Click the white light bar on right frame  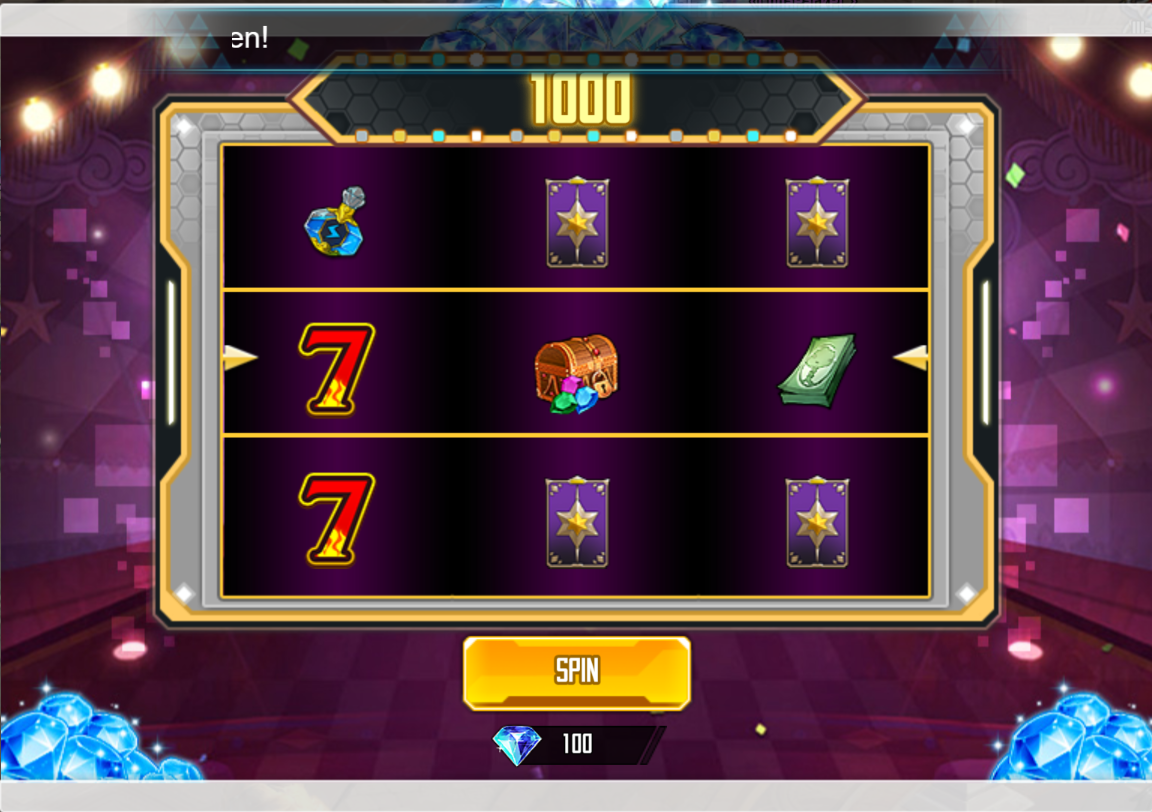[986, 353]
